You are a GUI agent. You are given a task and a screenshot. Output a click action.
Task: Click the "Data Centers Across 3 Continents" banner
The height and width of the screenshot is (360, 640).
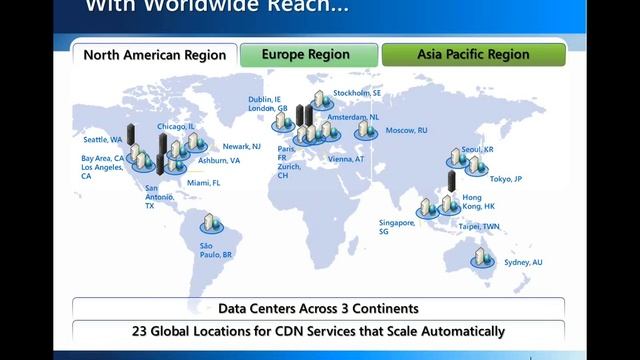(x=318, y=309)
